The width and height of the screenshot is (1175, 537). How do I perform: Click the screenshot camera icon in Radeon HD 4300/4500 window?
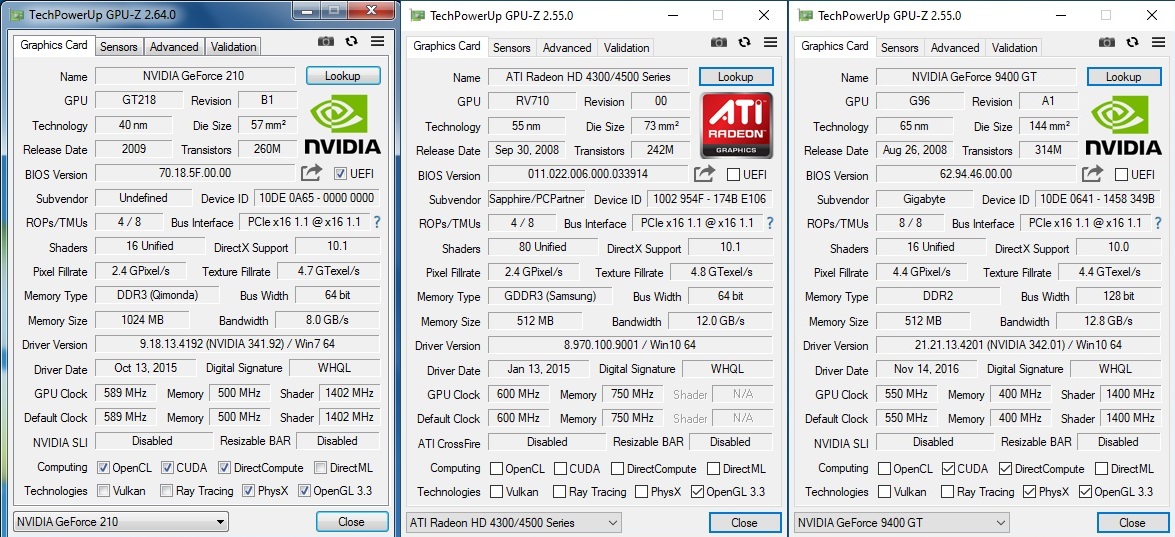click(x=719, y=43)
